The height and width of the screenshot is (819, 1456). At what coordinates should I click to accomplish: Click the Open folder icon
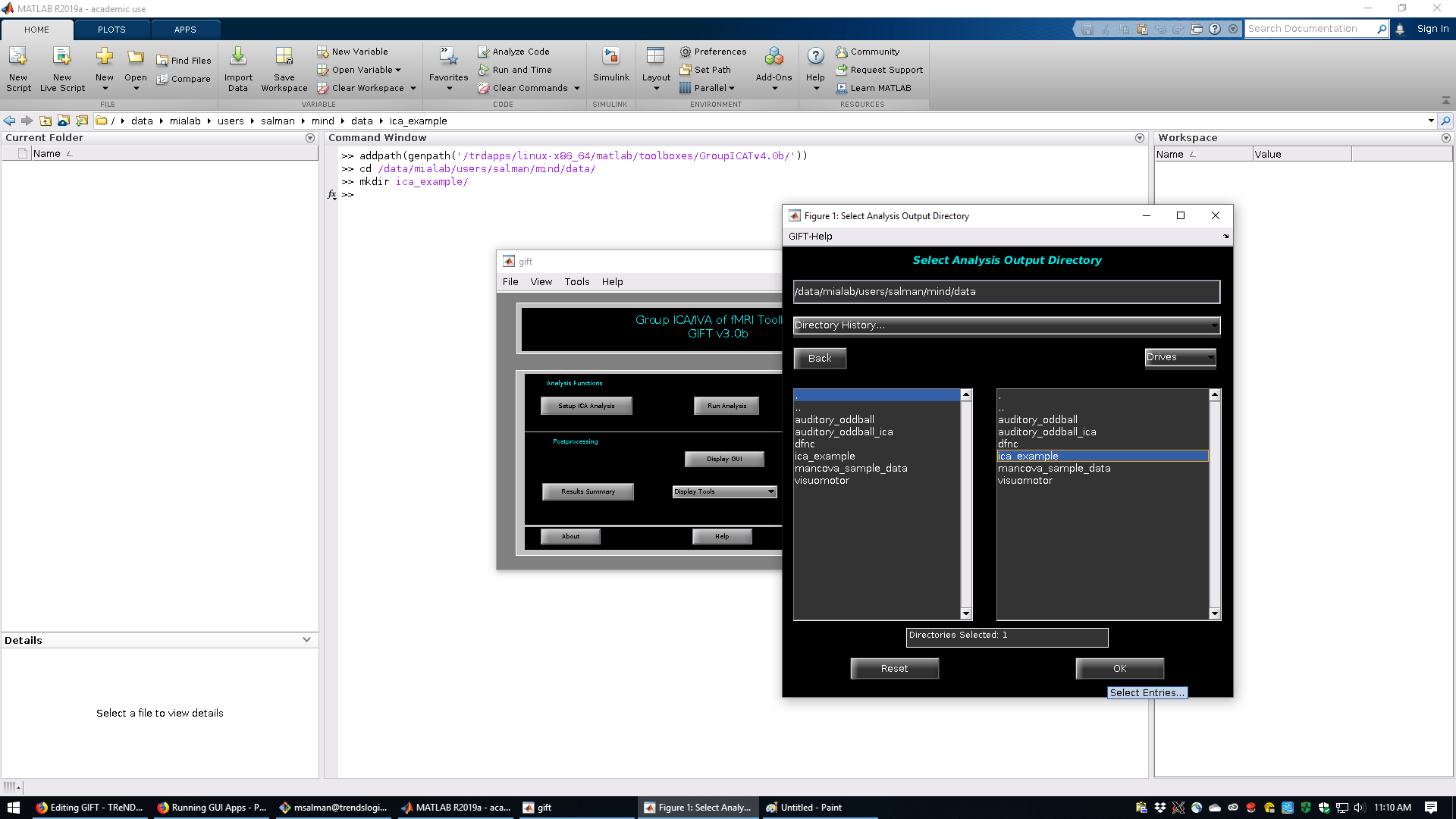136,57
